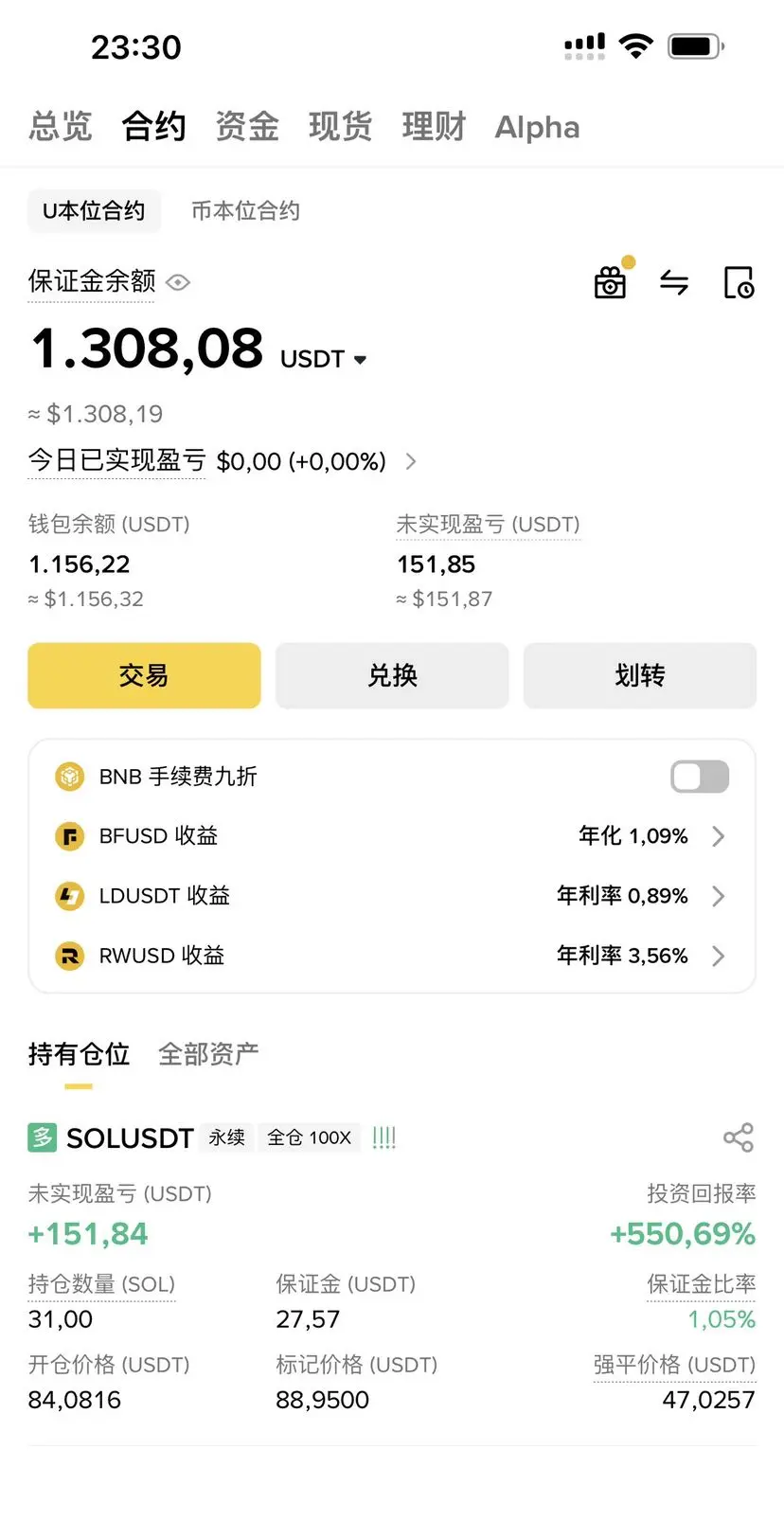Screen dimensions: 784x1521
Task: Enable BNB fee discount switch
Action: 700,777
